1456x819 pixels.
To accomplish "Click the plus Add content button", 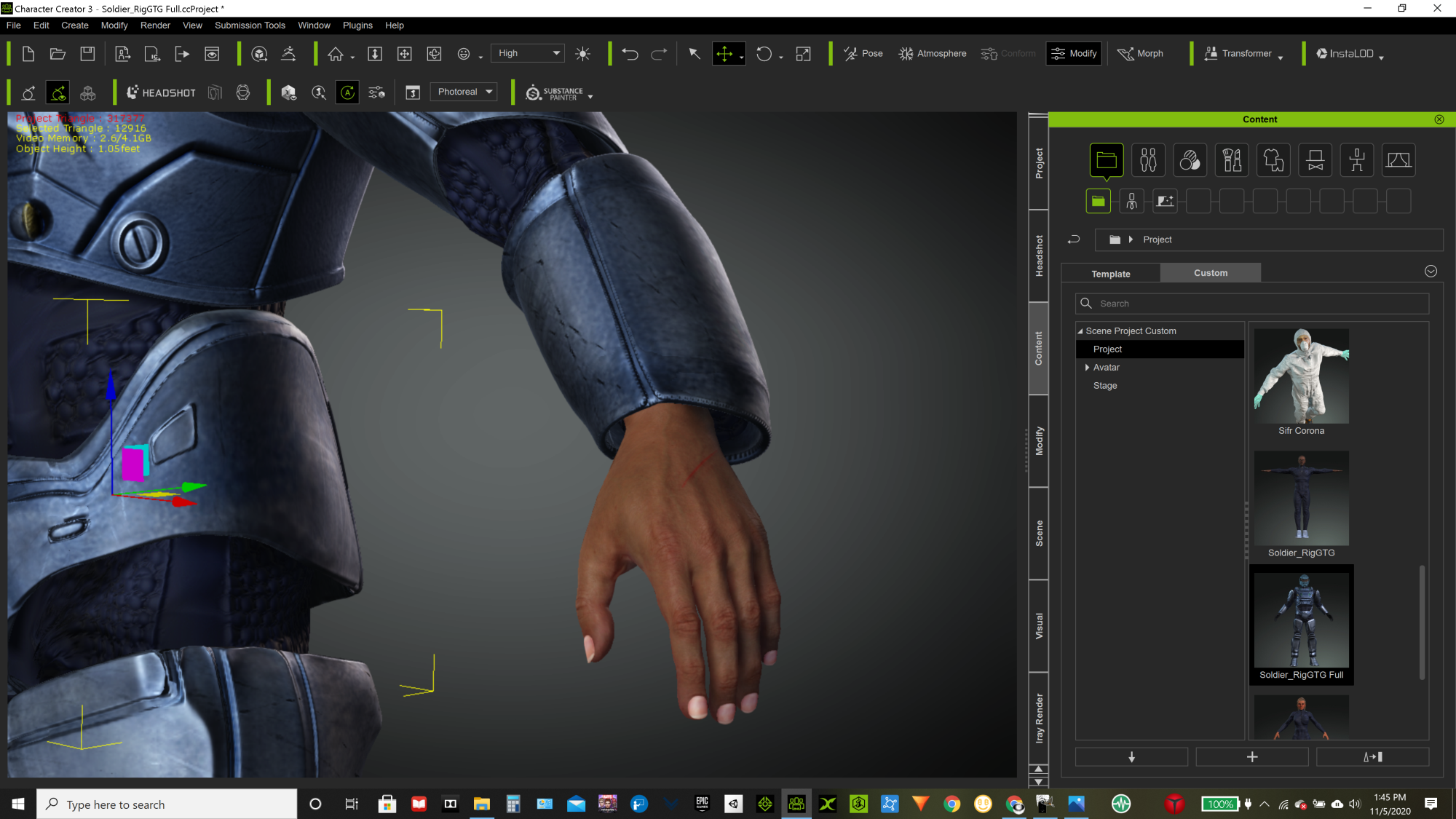I will [1252, 757].
